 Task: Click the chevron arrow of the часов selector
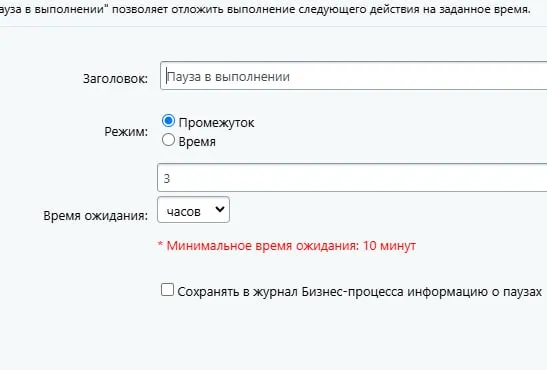pyautogui.click(x=220, y=209)
